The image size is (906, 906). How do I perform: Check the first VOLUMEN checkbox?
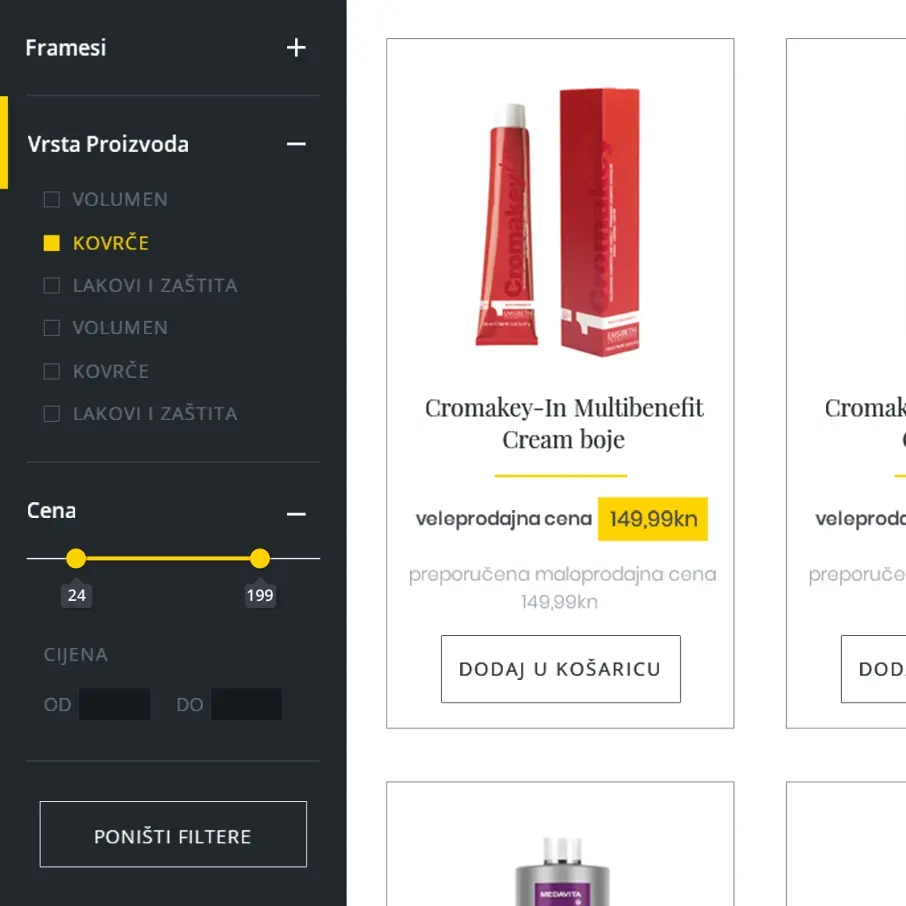(x=52, y=200)
